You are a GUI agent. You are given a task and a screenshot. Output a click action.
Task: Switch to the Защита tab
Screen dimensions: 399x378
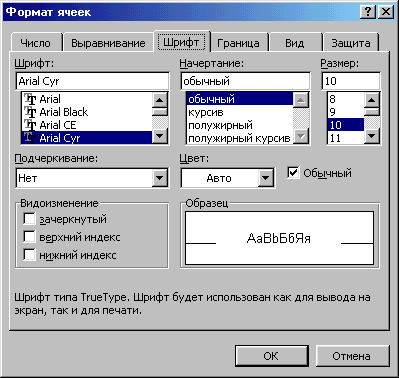coord(351,43)
